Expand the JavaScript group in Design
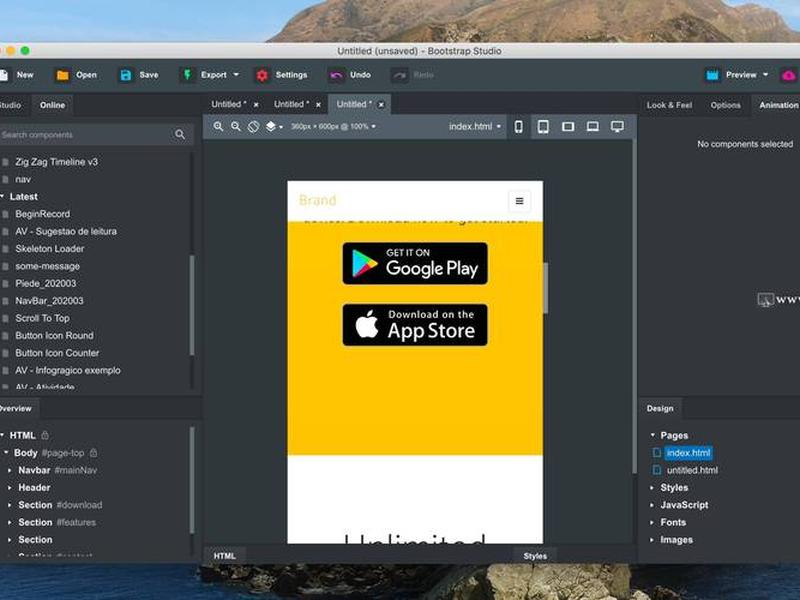 [652, 505]
